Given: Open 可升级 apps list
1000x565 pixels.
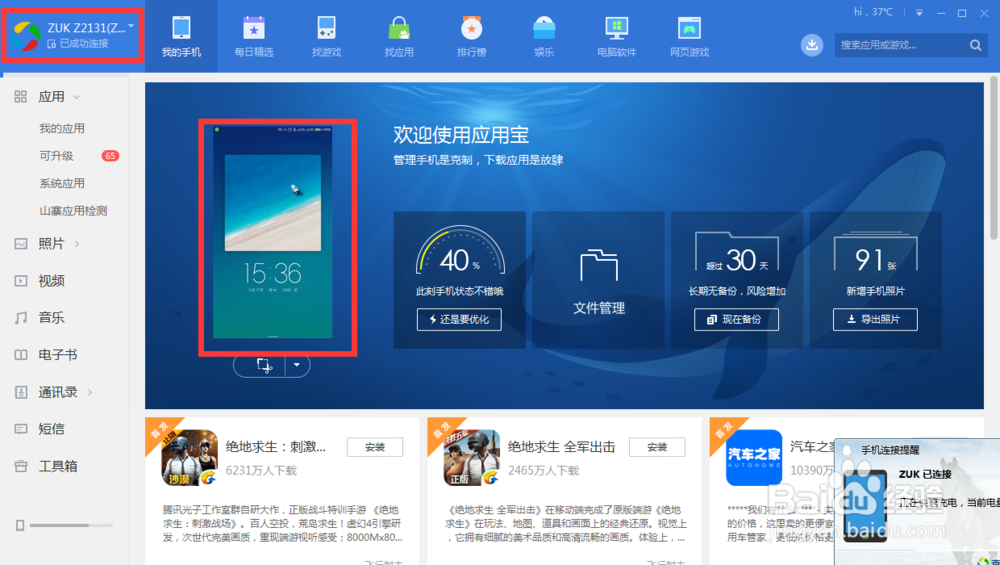Looking at the screenshot, I should (56, 156).
